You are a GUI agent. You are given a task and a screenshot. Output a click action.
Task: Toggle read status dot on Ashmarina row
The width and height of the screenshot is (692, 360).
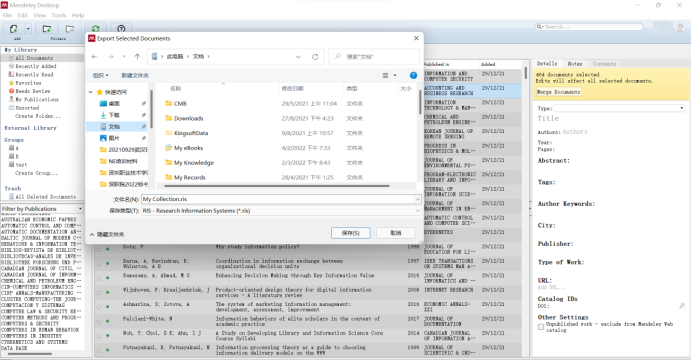pos(108,307)
